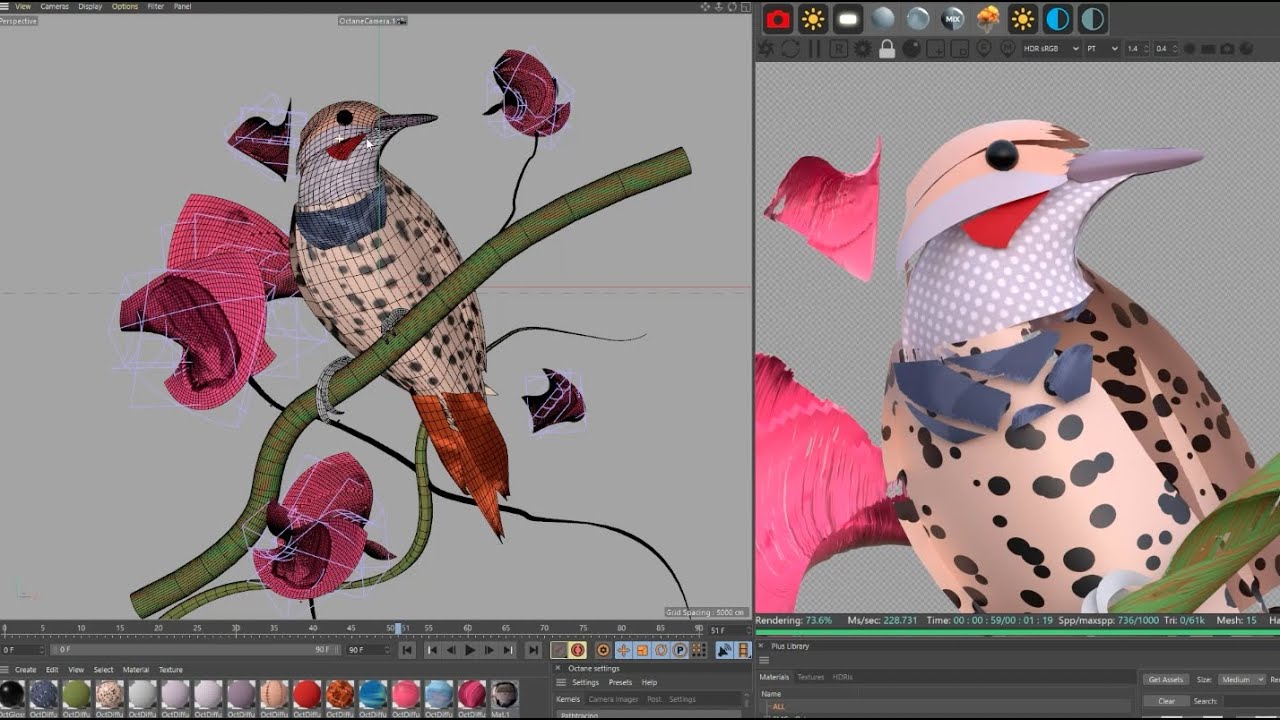
Task: Open Octane settings via the gear icon
Action: click(x=862, y=48)
